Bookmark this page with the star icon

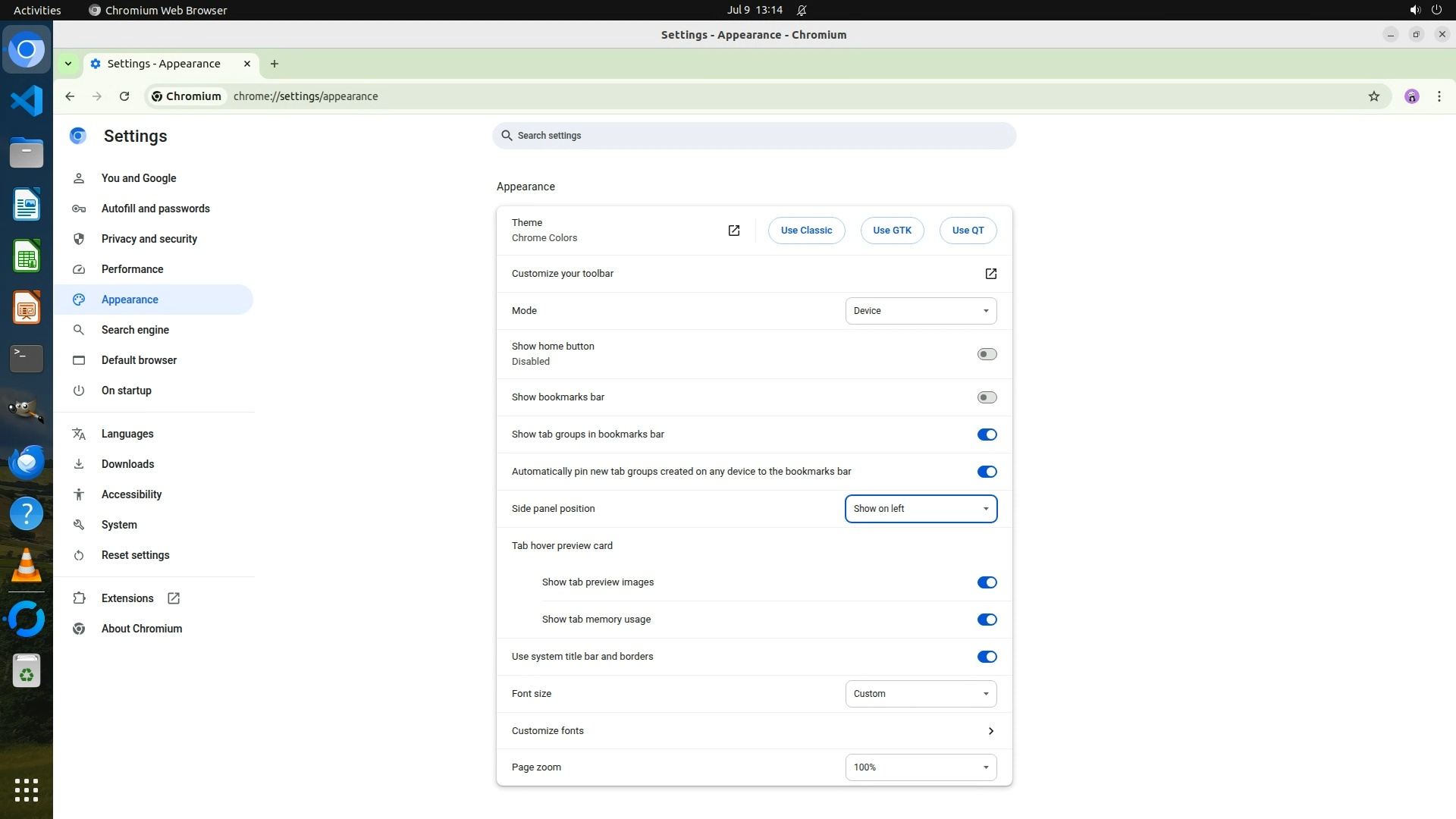[x=1373, y=96]
